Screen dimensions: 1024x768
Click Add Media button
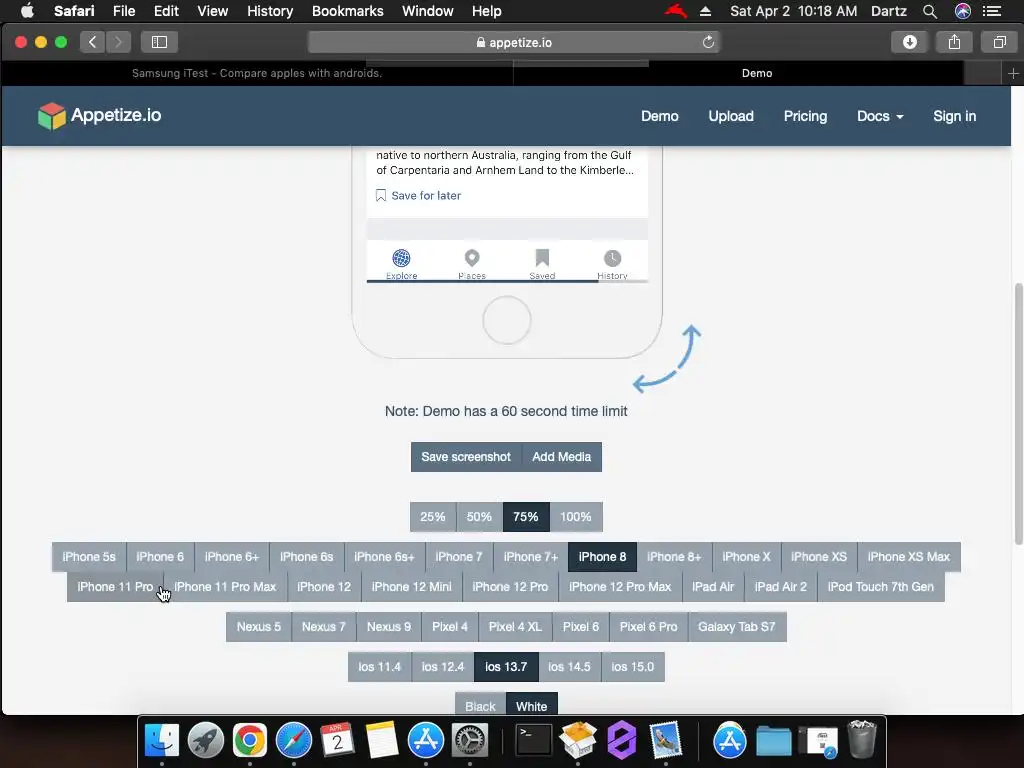click(562, 457)
